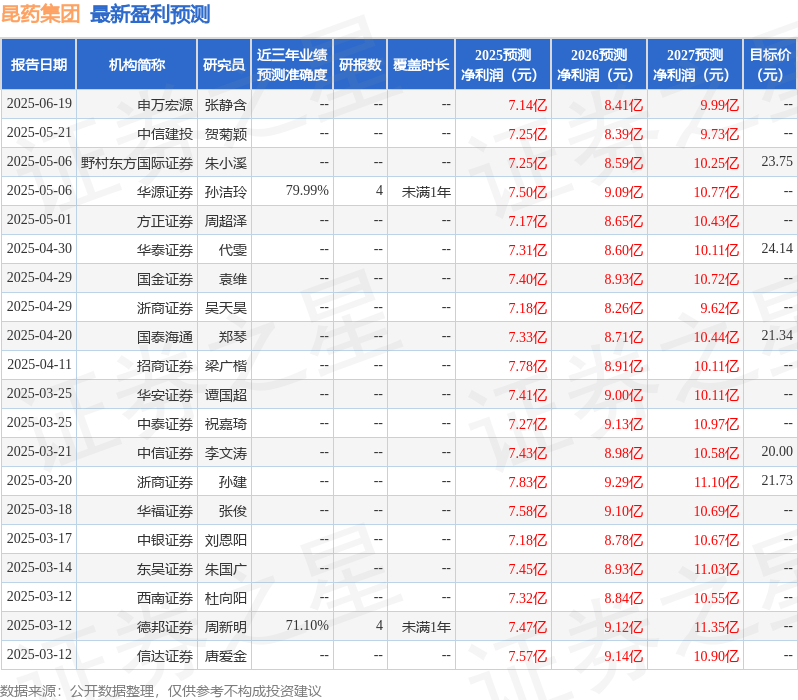The image size is (798, 700).
Task: Click 2027 forecast value 9.62亿
Action: click(719, 308)
